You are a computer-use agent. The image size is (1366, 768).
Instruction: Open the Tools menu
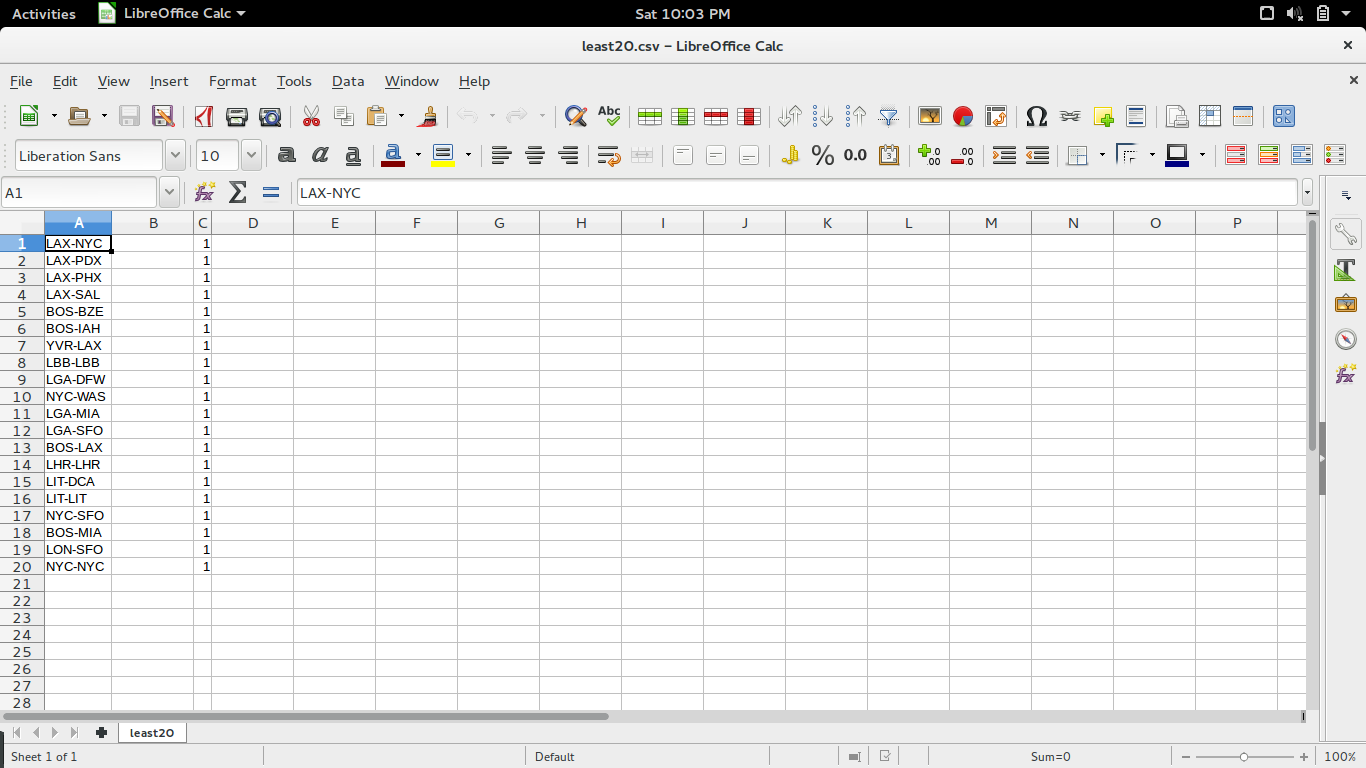pyautogui.click(x=294, y=81)
